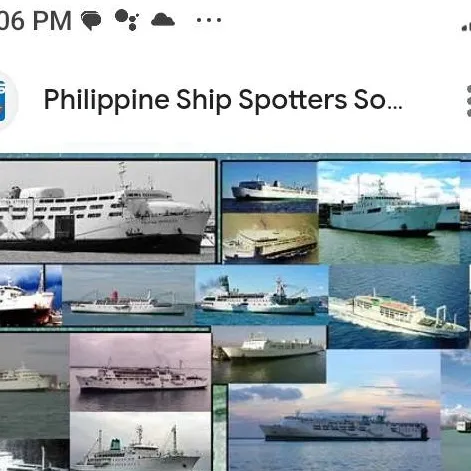Open the sunset long ferry photo

[x=335, y=427]
